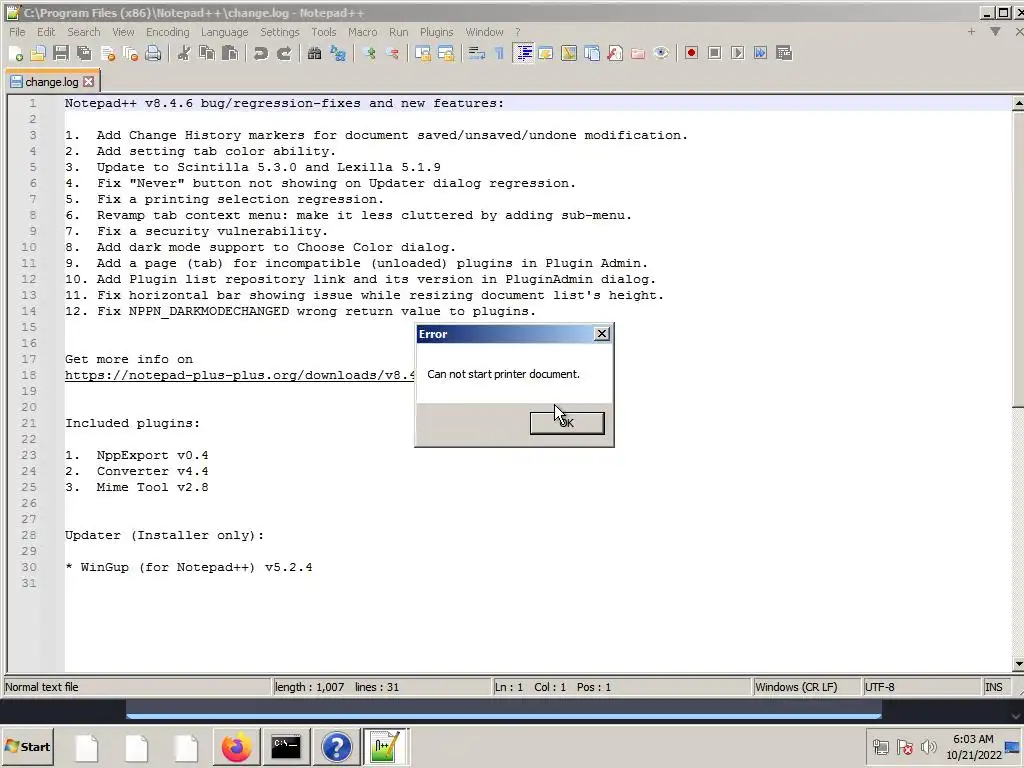Click the Redo arrow icon
Screen dimensions: 1024x768
point(283,54)
